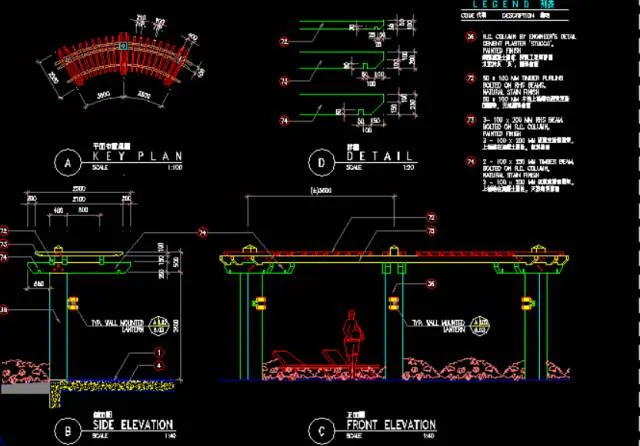The width and height of the screenshot is (640, 446).
Task: Select callout 36 in the front elevation
Action: click(431, 284)
